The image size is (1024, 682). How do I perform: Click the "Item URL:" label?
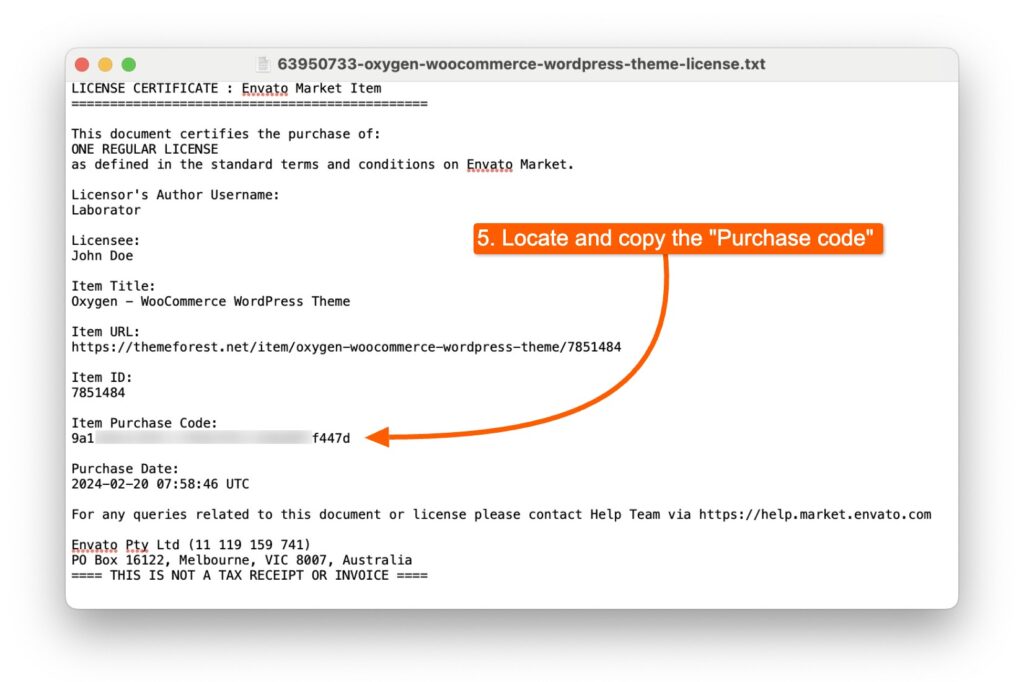pyautogui.click(x=105, y=332)
